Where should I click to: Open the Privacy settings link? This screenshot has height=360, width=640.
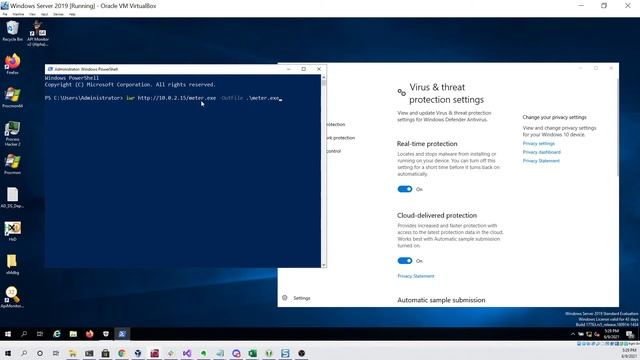[539, 143]
